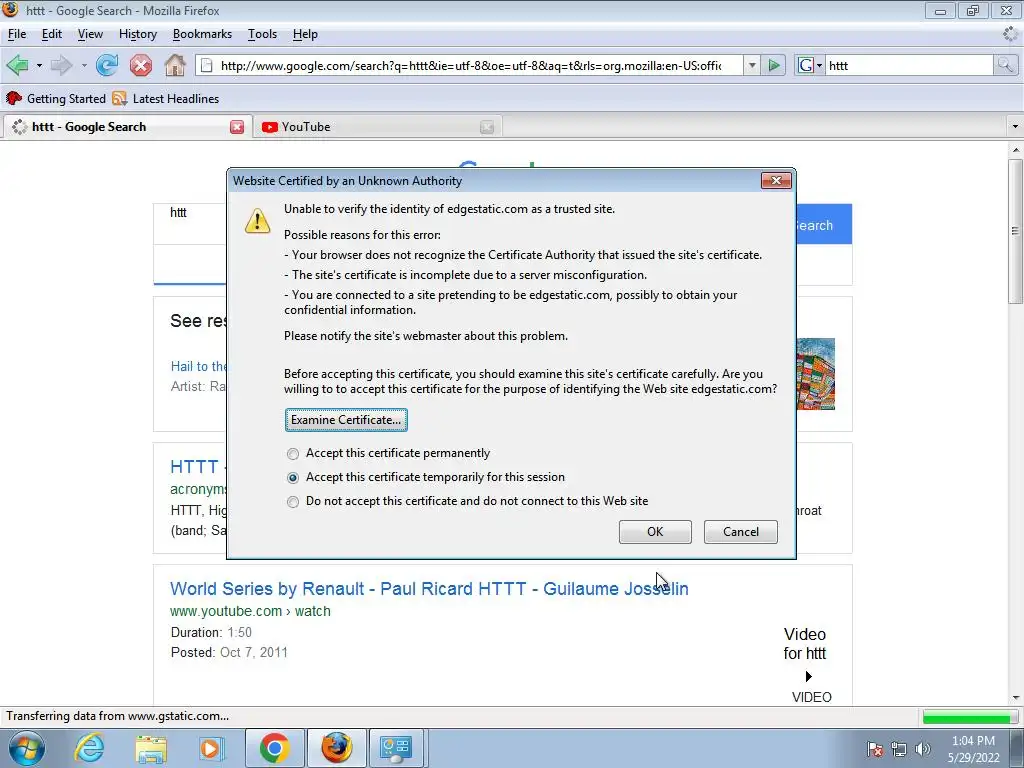Click the network icon in system tray
Screen dimensions: 1024x768
[899, 749]
